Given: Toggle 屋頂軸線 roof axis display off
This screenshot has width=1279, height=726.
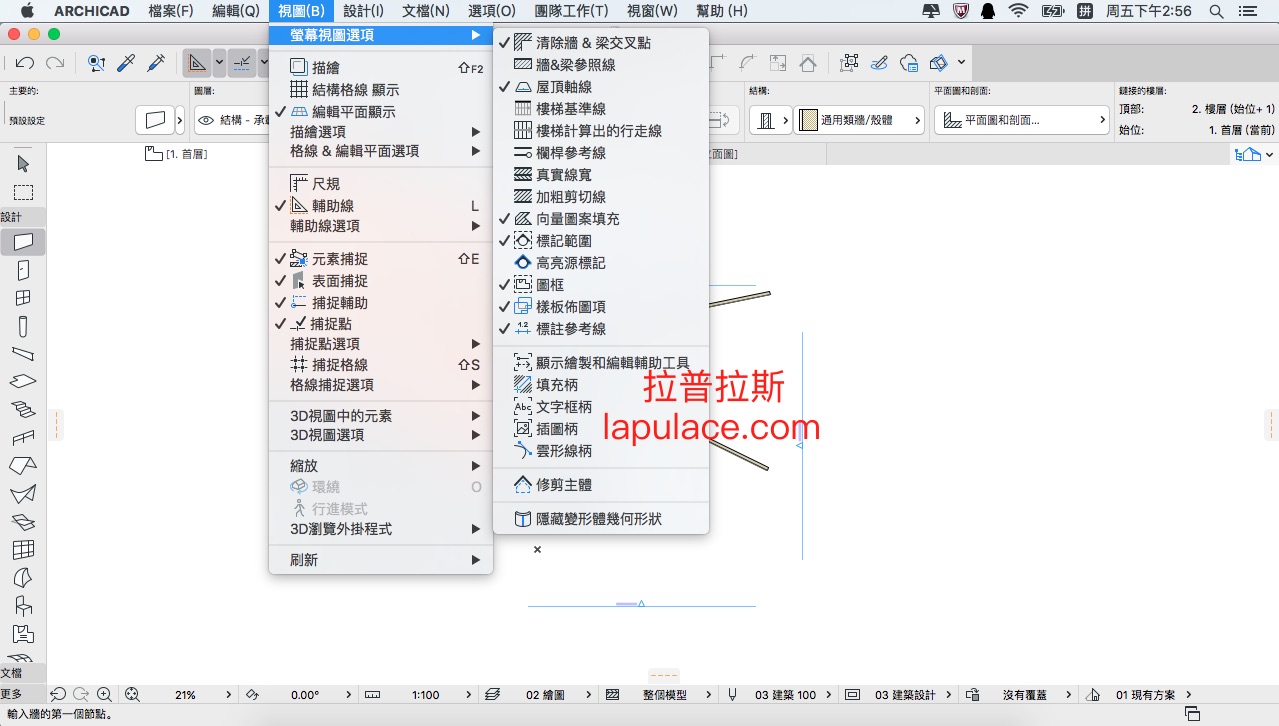Looking at the screenshot, I should pyautogui.click(x=564, y=87).
